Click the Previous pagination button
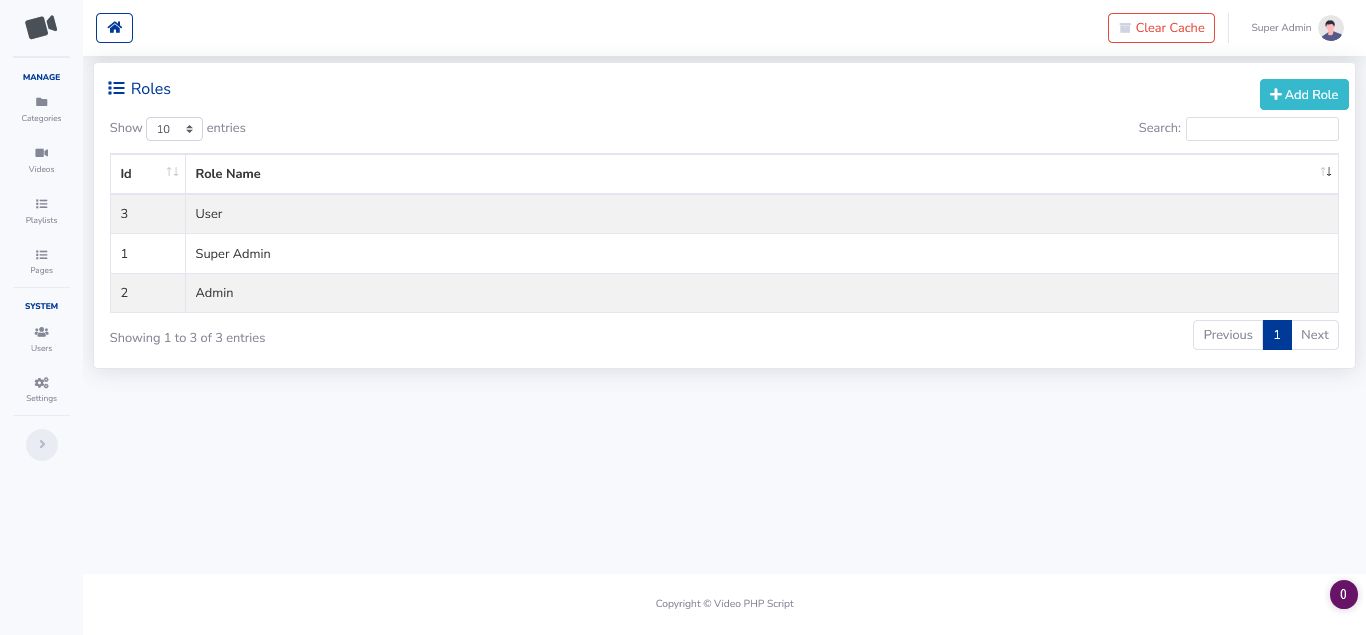 [1227, 335]
